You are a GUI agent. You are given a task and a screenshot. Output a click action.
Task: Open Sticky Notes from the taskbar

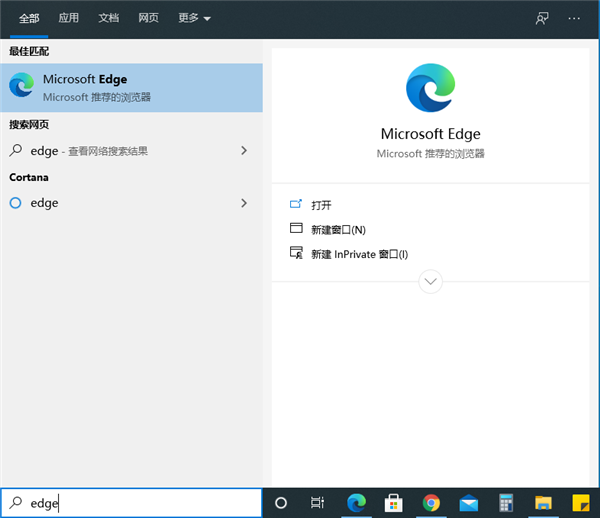pos(581,503)
